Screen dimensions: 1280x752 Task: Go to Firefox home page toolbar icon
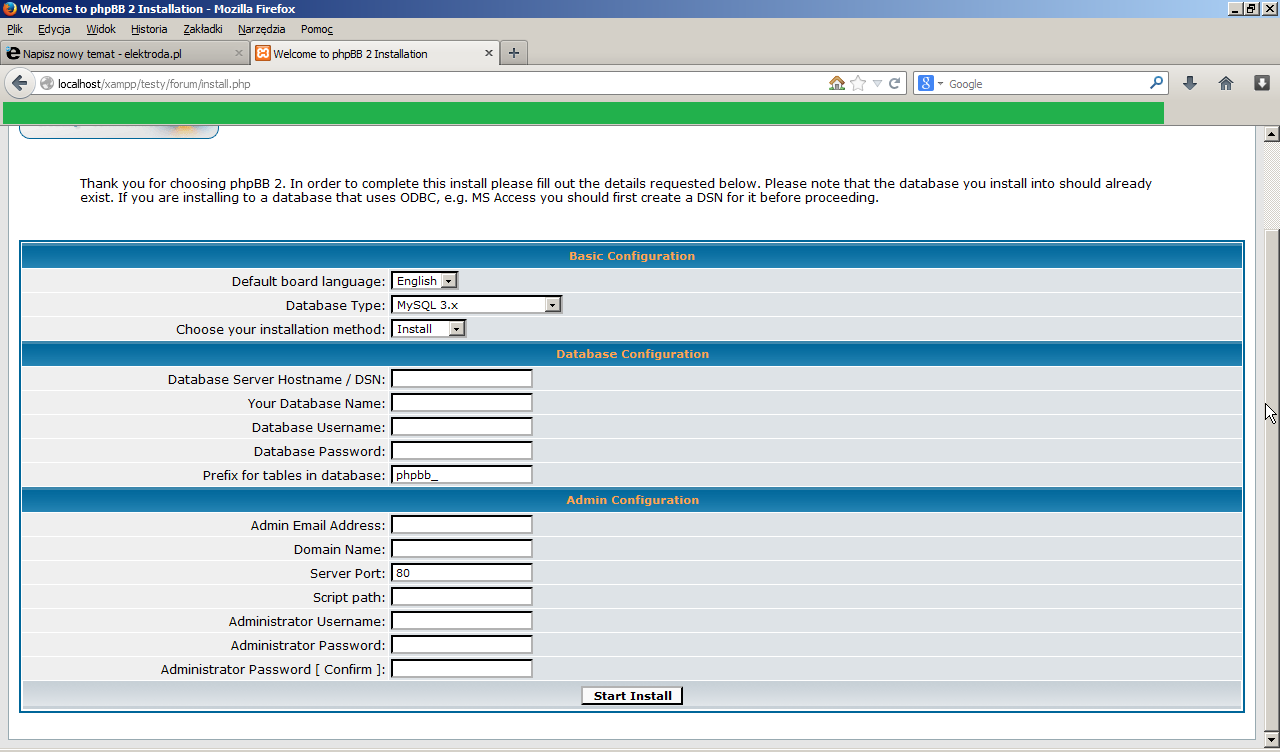tap(1226, 83)
